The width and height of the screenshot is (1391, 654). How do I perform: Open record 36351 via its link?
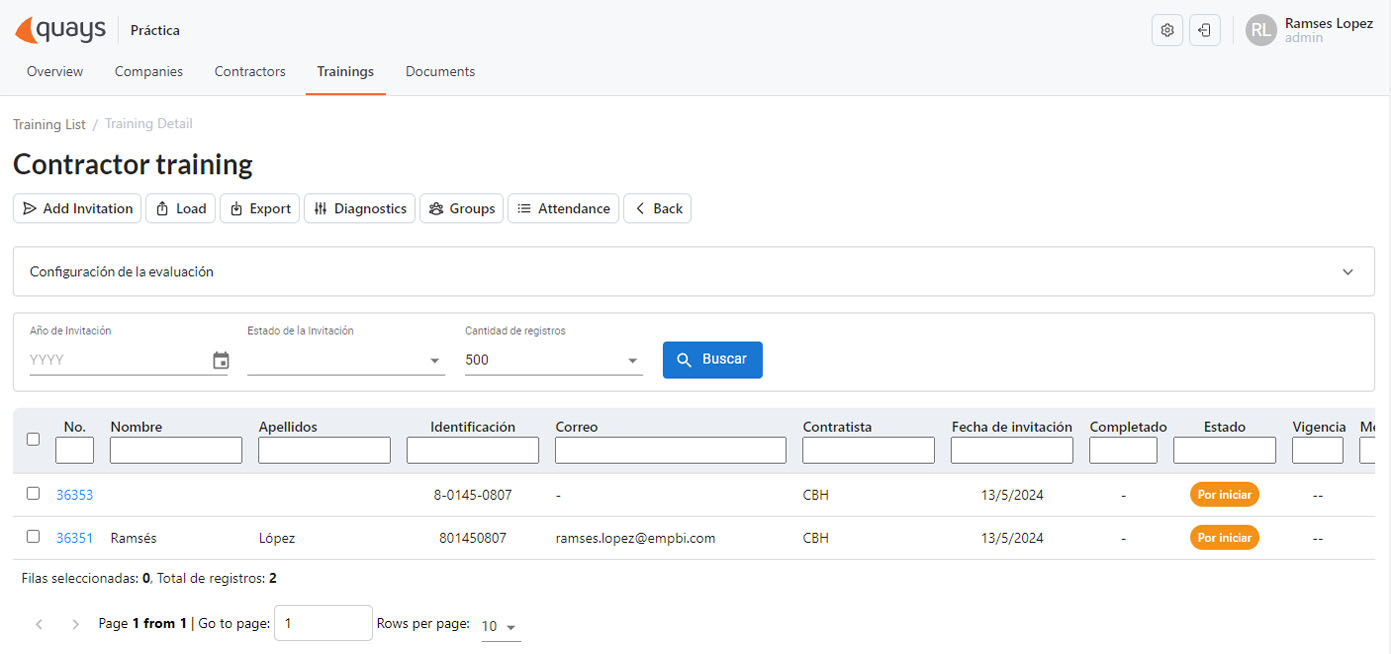(x=74, y=537)
